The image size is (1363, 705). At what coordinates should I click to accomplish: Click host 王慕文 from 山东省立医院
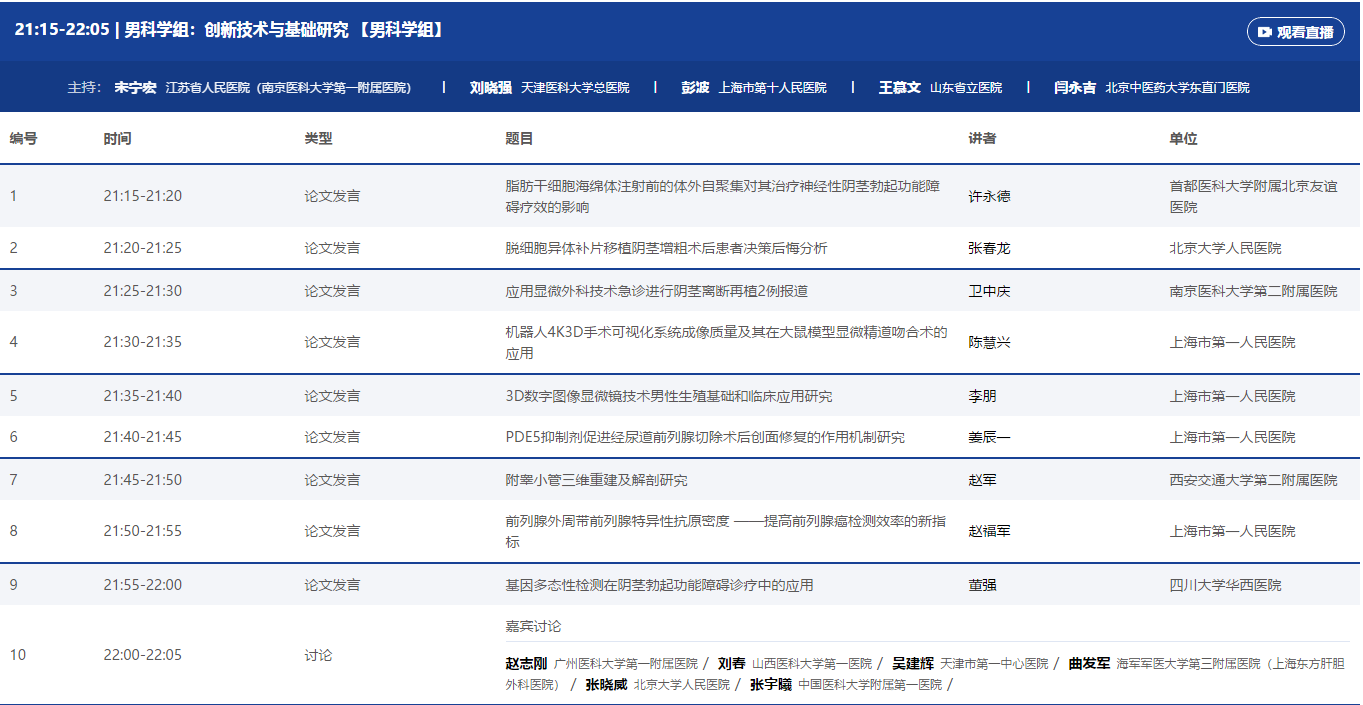tap(899, 88)
